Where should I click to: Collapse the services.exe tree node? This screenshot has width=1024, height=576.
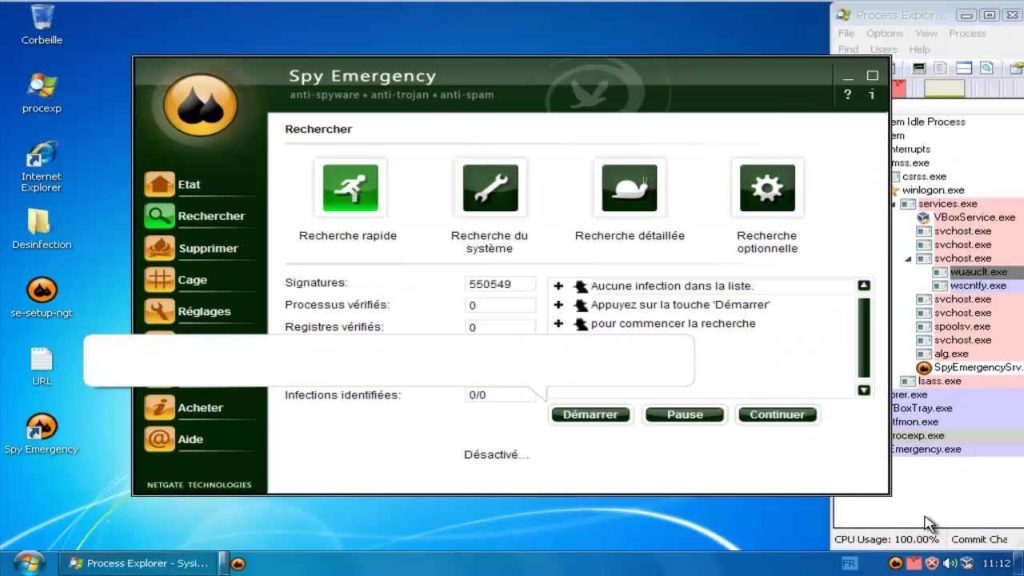[893, 204]
